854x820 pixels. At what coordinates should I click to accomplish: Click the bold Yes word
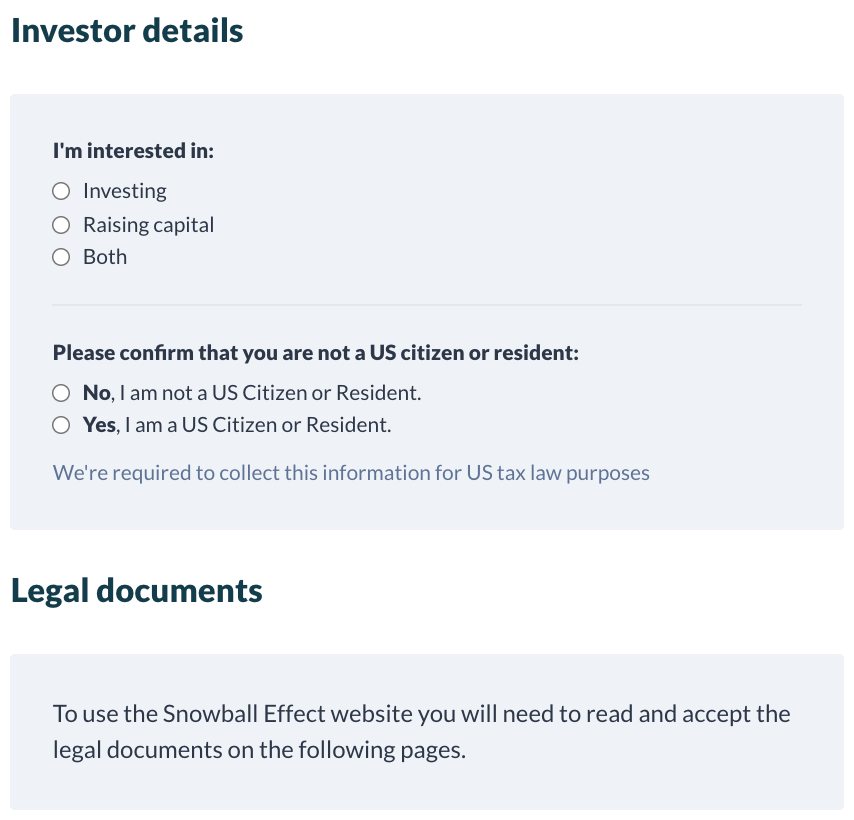click(100, 425)
